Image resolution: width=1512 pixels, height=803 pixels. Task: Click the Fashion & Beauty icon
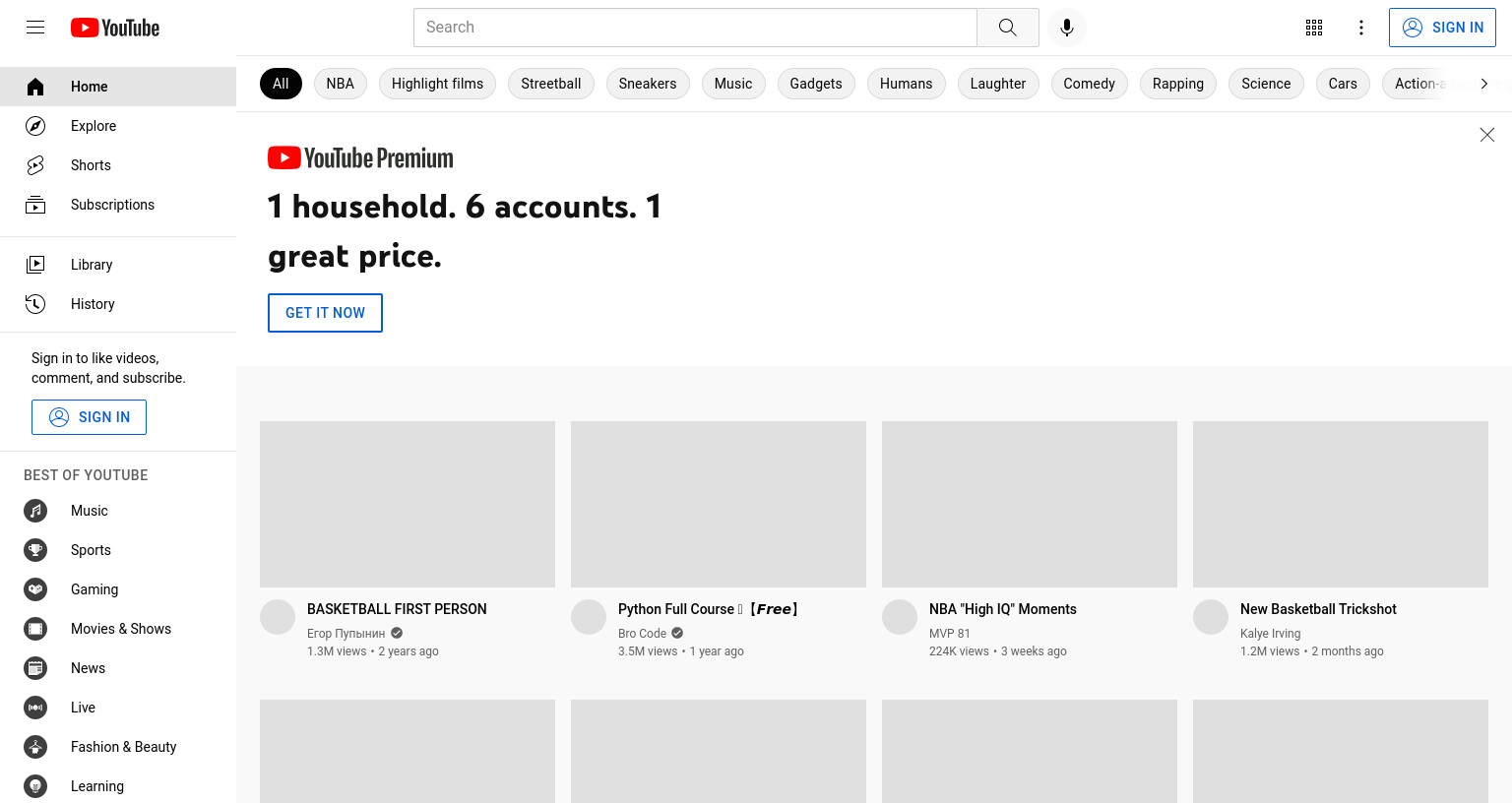(35, 747)
